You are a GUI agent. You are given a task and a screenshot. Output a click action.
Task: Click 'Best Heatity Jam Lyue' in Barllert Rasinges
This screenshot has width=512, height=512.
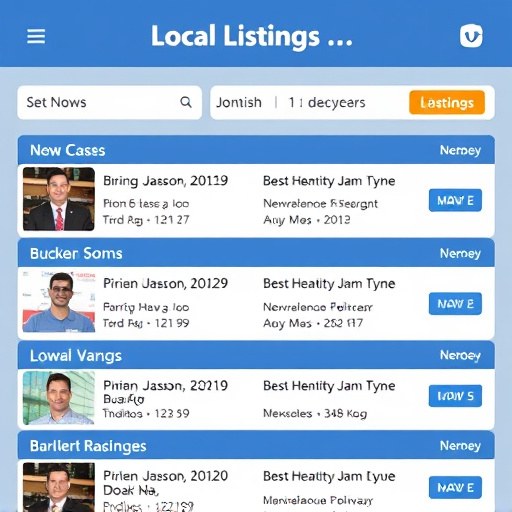pyautogui.click(x=329, y=476)
